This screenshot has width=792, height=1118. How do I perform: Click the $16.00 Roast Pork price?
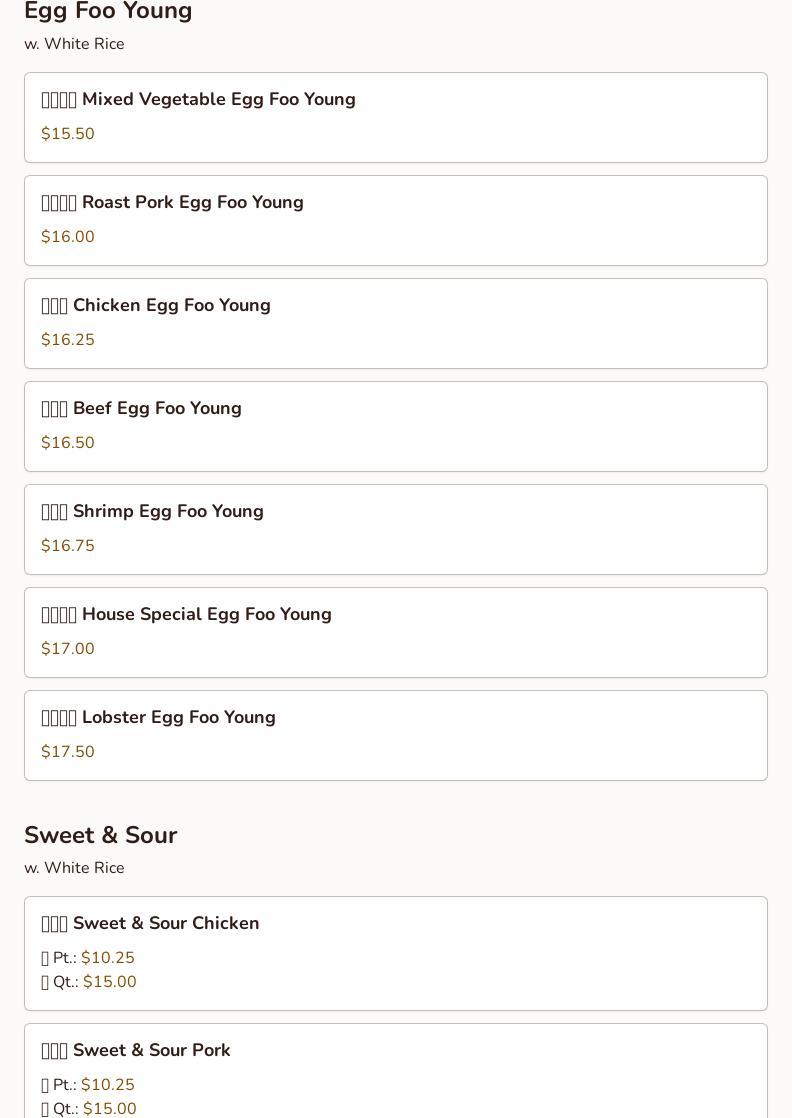[68, 237]
